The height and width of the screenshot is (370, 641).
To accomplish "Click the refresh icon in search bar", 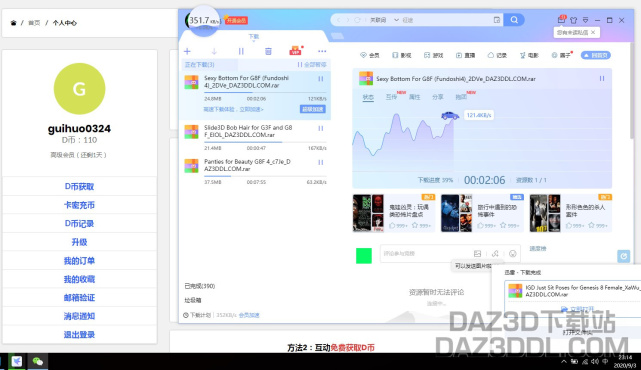I will (358, 20).
